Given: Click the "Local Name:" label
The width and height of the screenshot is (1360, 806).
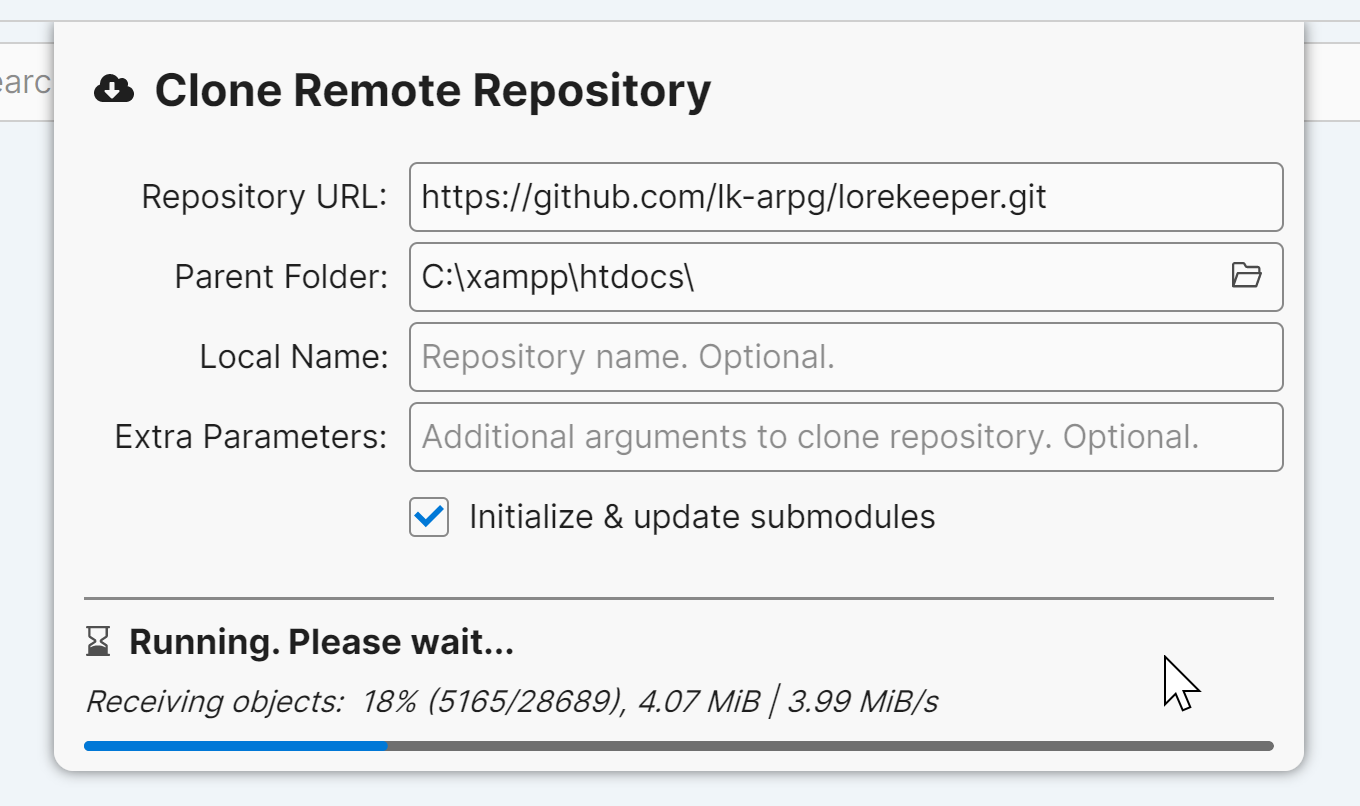Looking at the screenshot, I should [294, 357].
